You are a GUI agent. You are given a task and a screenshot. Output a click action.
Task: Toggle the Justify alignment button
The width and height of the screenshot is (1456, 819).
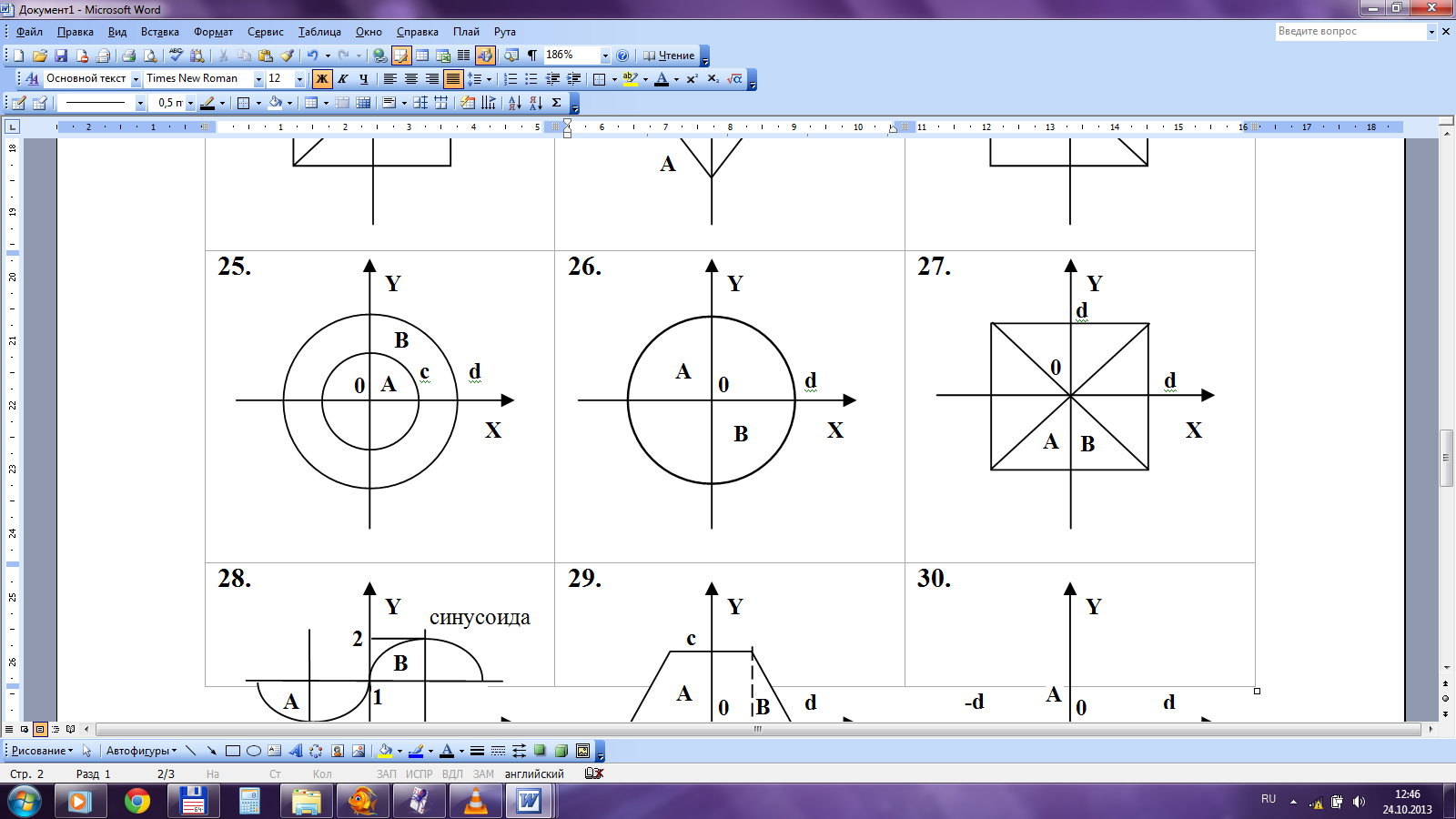[452, 79]
